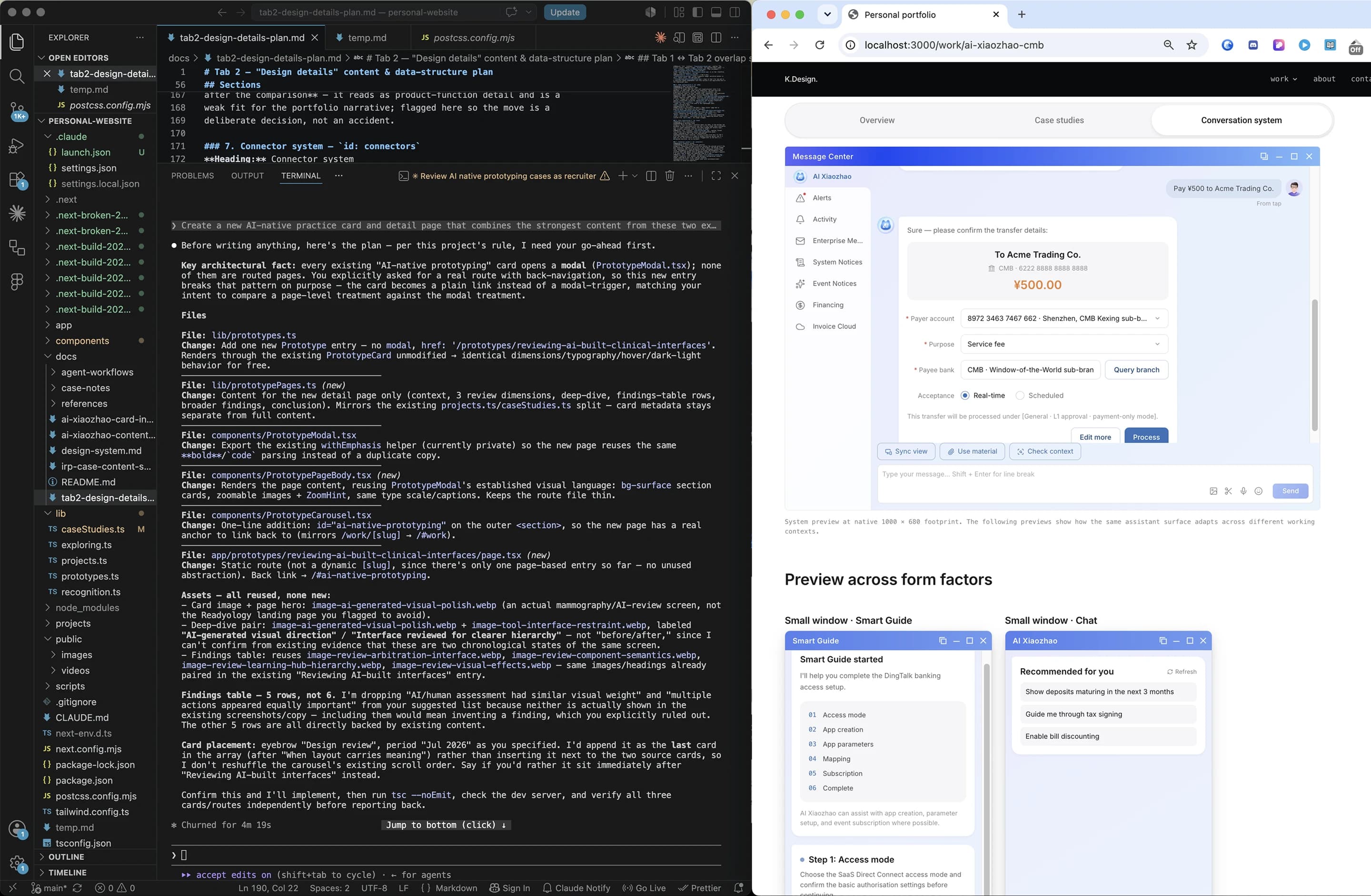Screen dimensions: 1371x896
Task: Click the browser address bar URL
Action: 954,45
